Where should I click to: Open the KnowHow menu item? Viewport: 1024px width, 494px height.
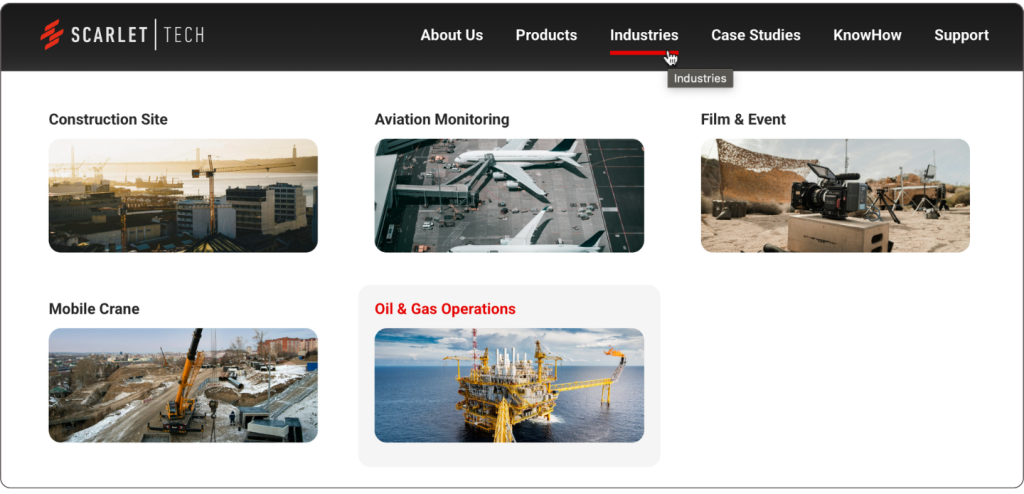tap(867, 35)
